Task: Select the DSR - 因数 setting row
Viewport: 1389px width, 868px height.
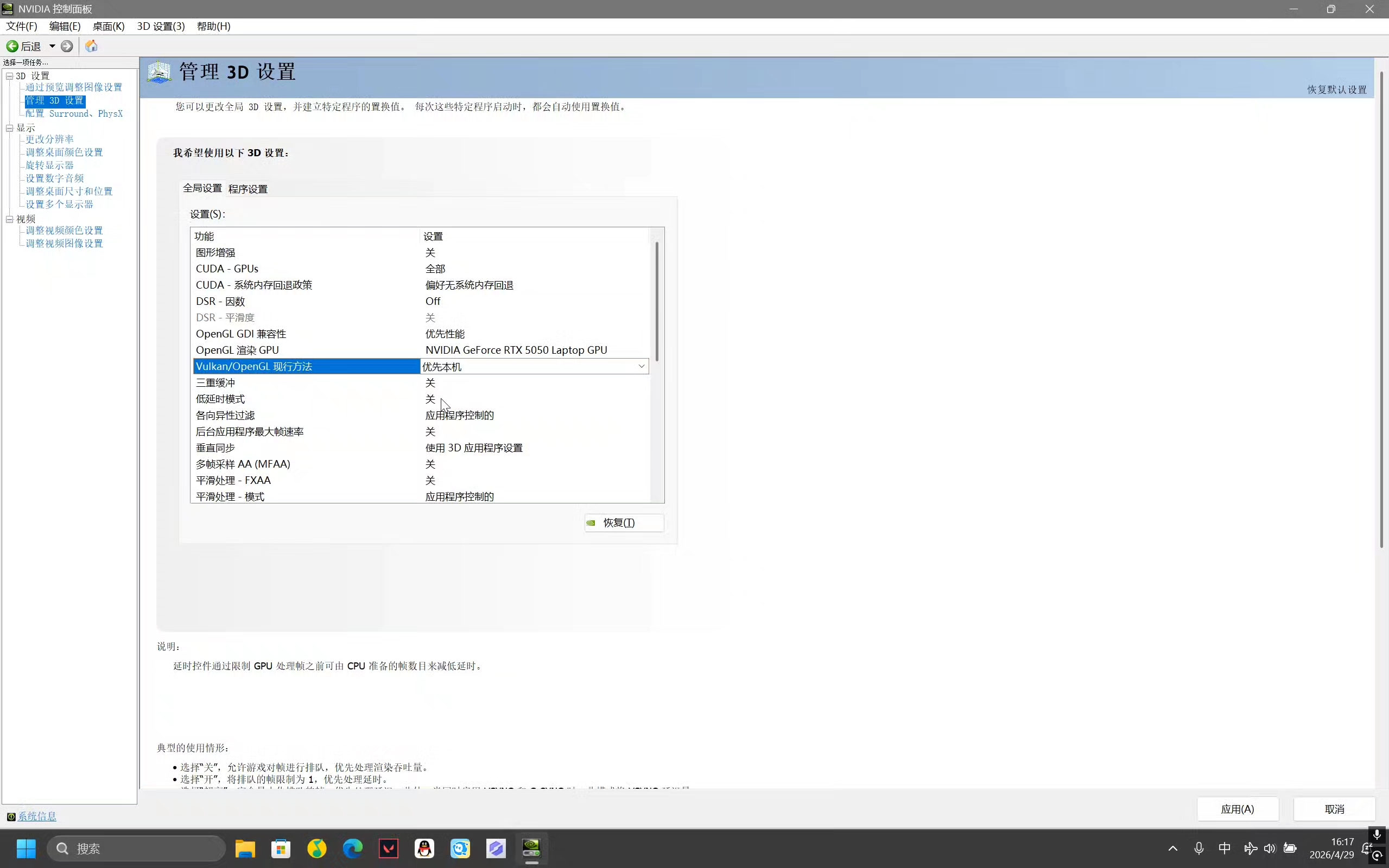Action: pyautogui.click(x=421, y=302)
